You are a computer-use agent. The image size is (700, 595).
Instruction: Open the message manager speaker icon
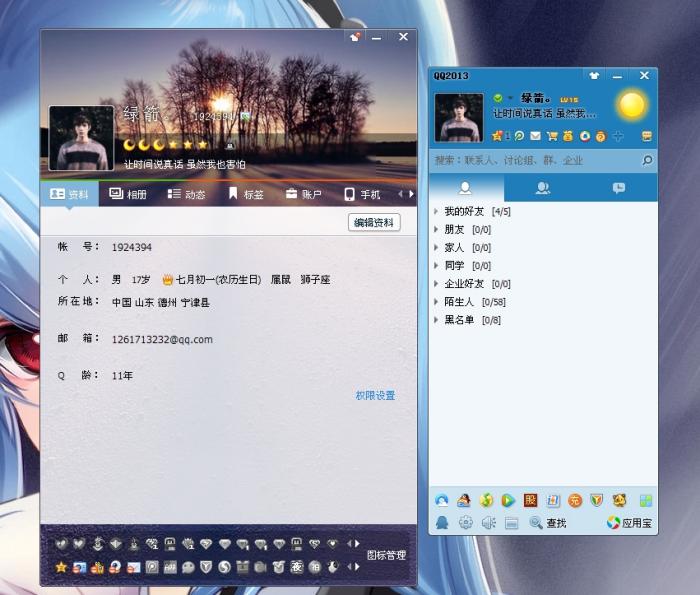click(x=488, y=522)
